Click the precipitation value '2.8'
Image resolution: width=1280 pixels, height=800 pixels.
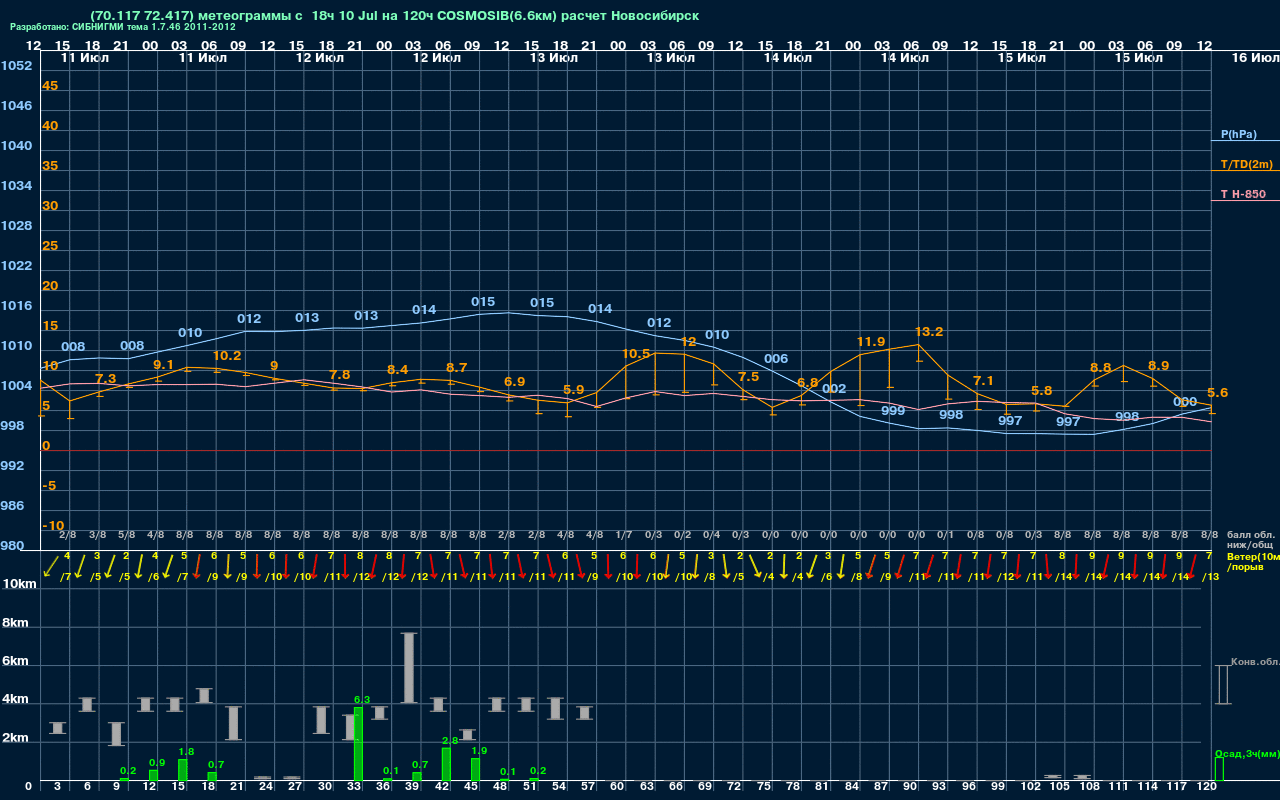(x=449, y=741)
